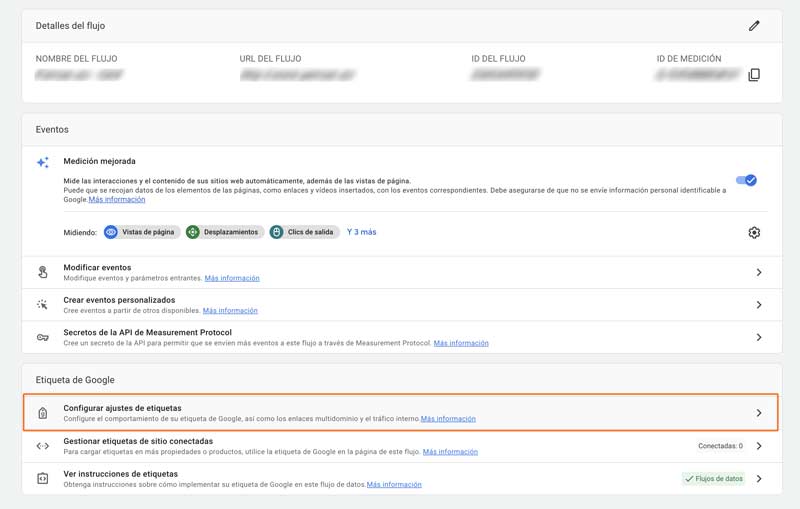Click the 'Medición mejorada' heading

99,161
